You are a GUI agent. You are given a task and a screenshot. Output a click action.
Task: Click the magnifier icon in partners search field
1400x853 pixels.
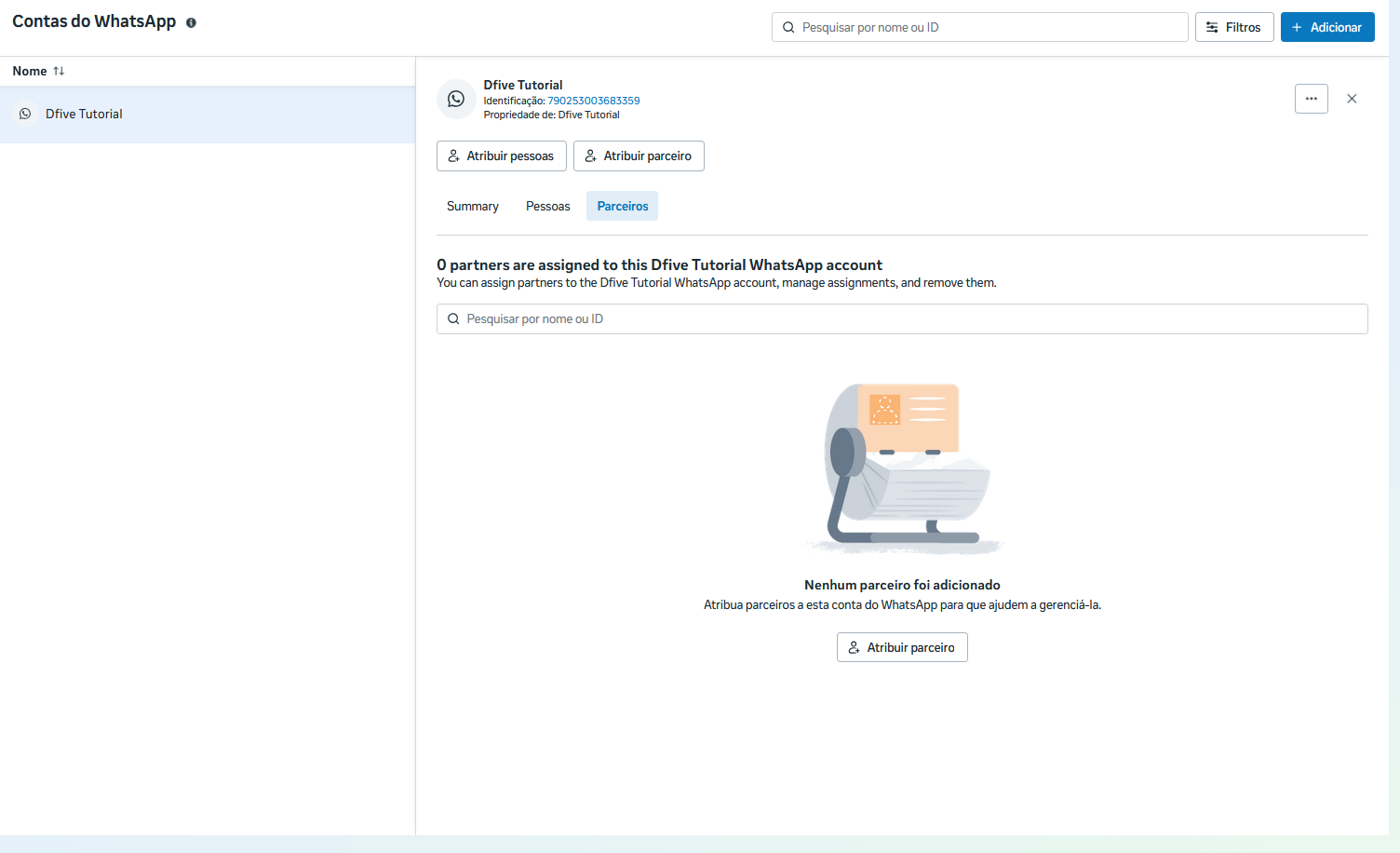(x=453, y=318)
